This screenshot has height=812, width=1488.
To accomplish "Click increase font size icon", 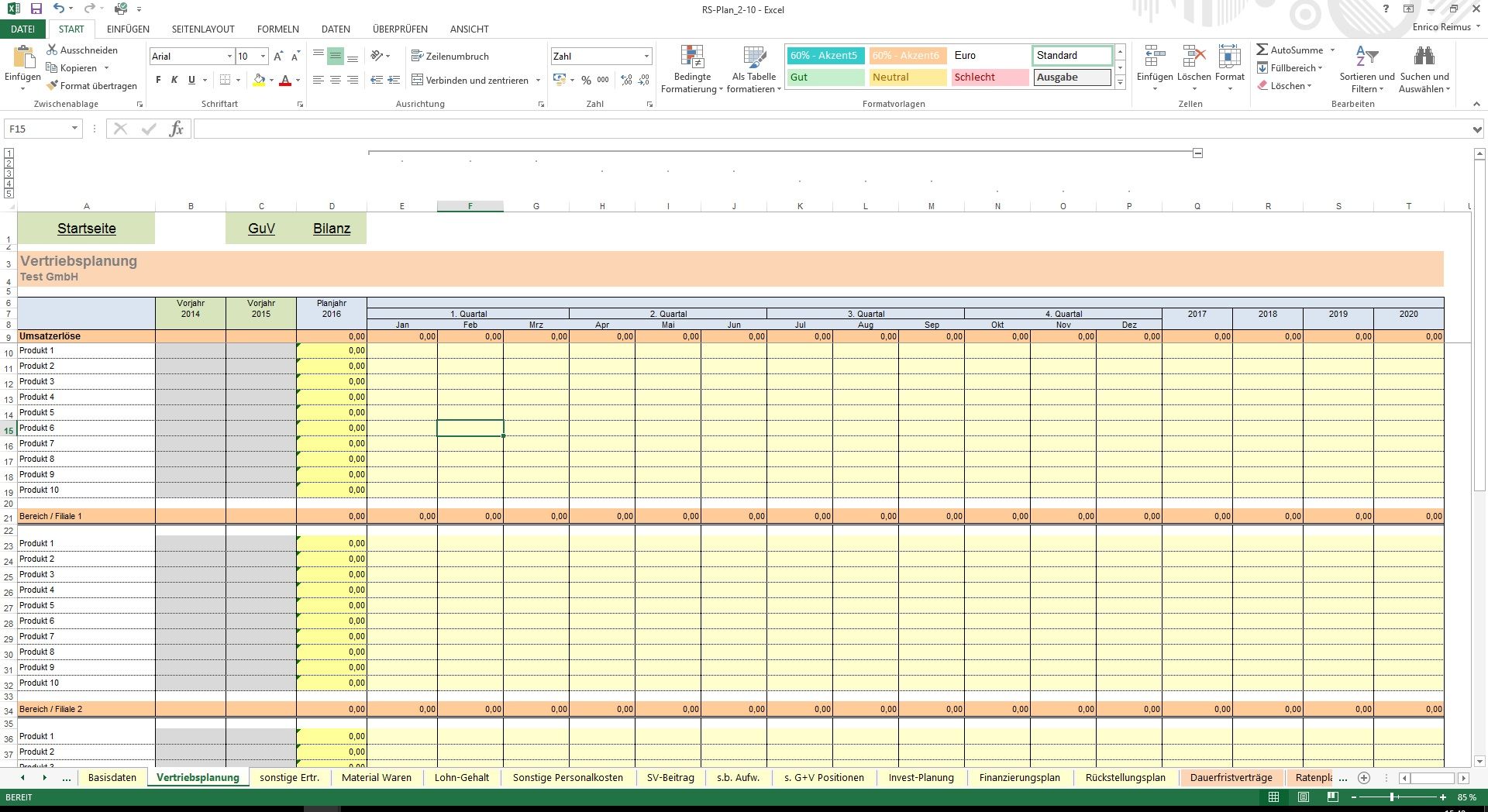I will point(278,57).
